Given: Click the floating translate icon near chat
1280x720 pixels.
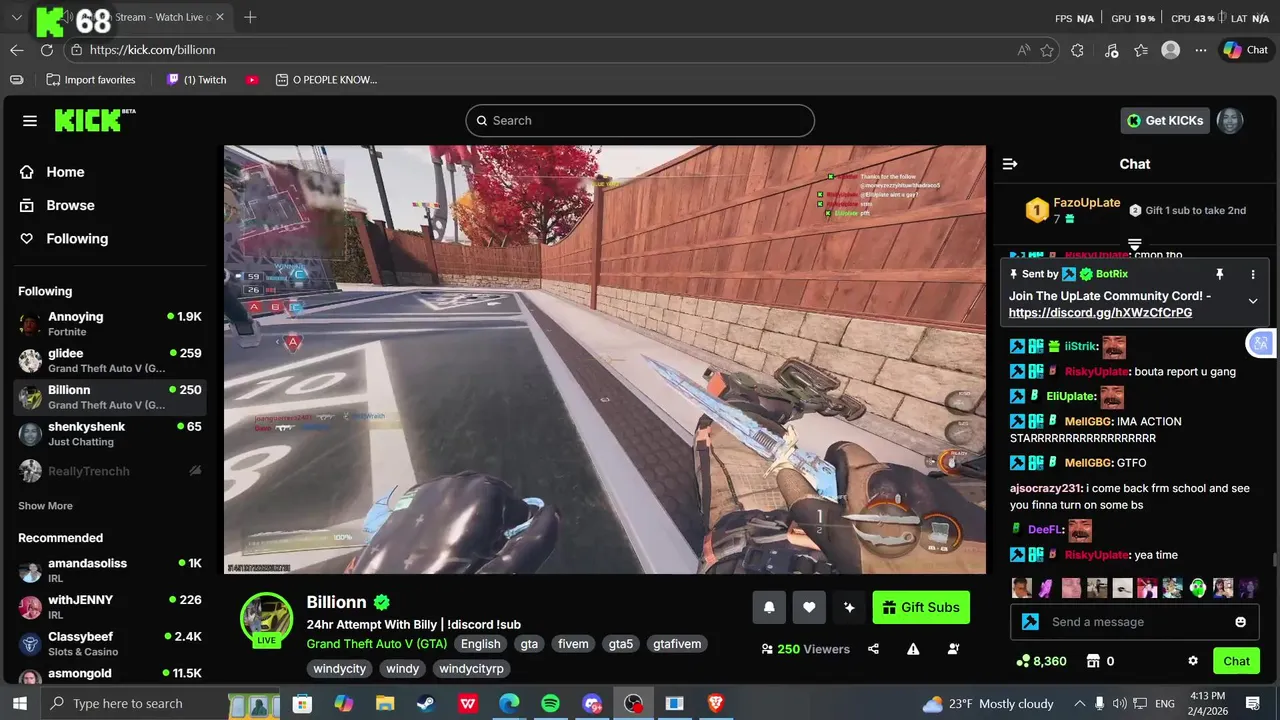Looking at the screenshot, I should [1260, 343].
